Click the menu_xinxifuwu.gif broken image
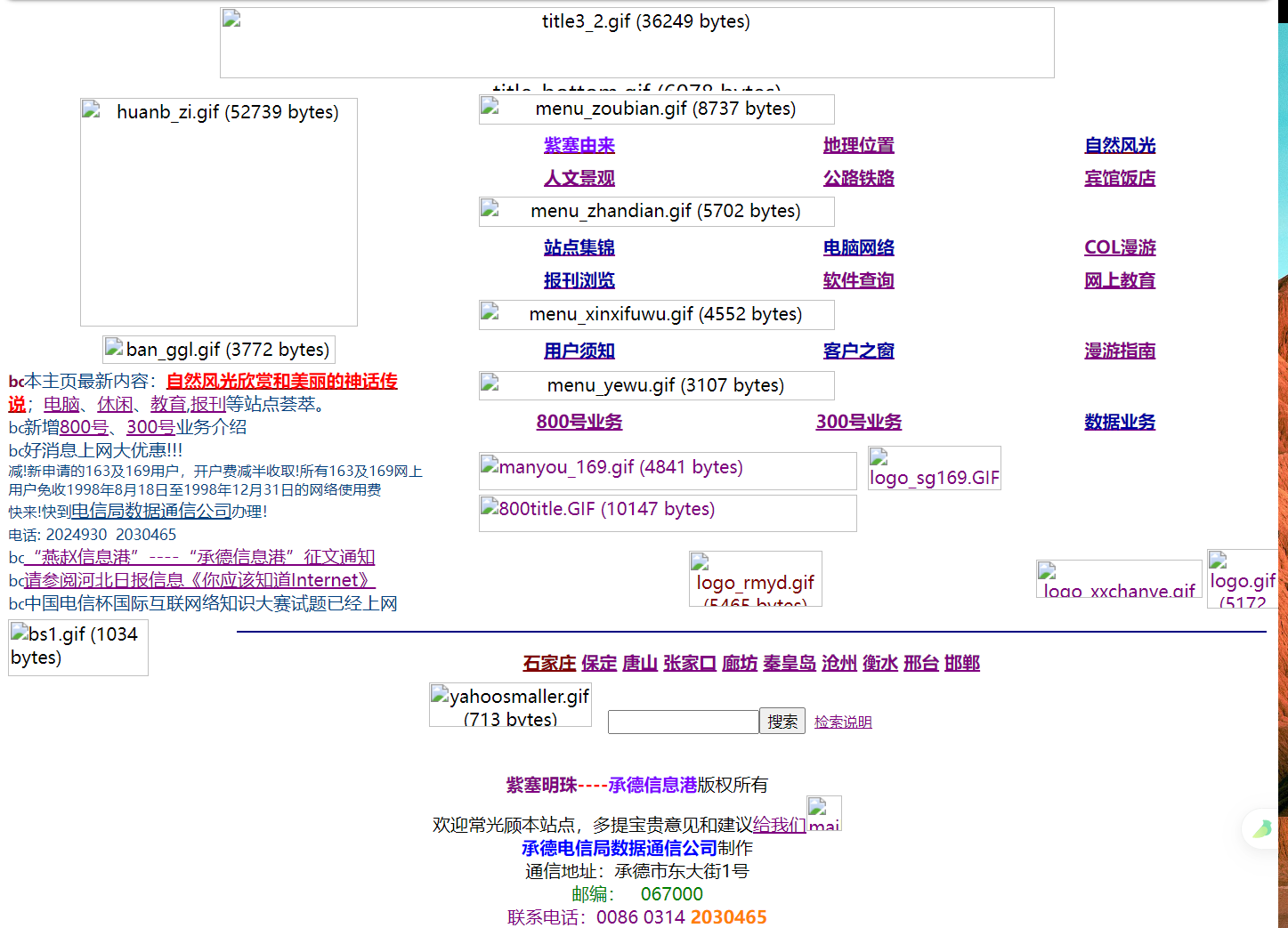 (x=657, y=315)
